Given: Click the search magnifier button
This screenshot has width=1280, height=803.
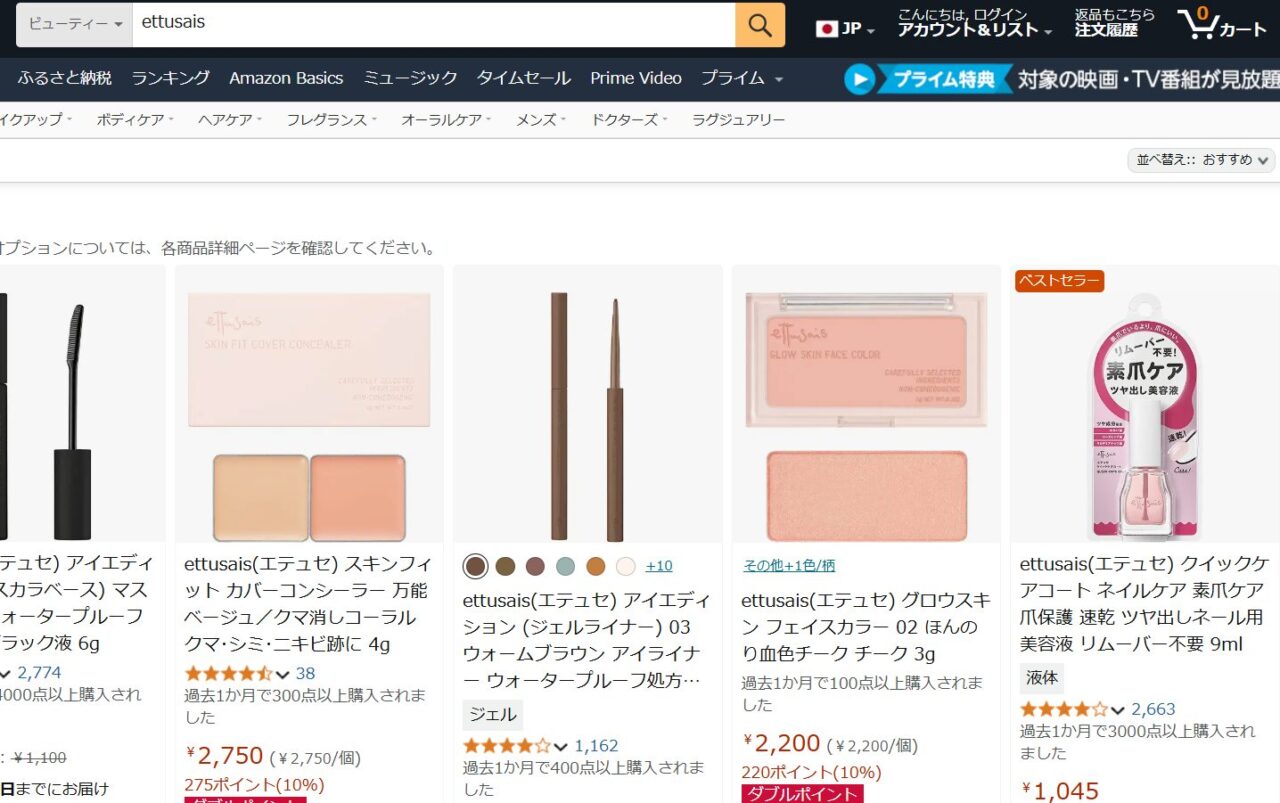Looking at the screenshot, I should (x=760, y=25).
